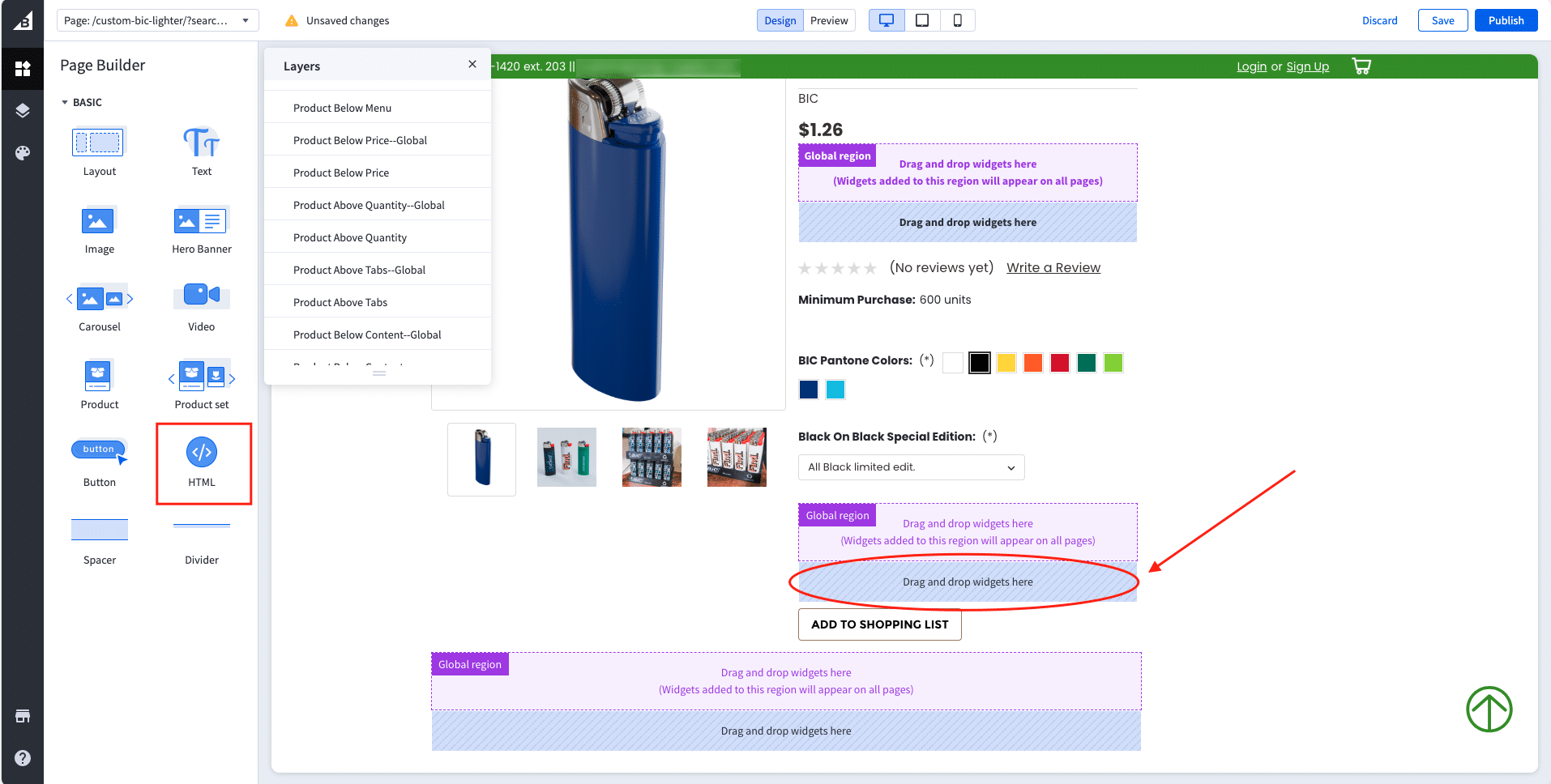Switch to tablet viewport
The height and width of the screenshot is (784, 1551).
pyautogui.click(x=922, y=20)
